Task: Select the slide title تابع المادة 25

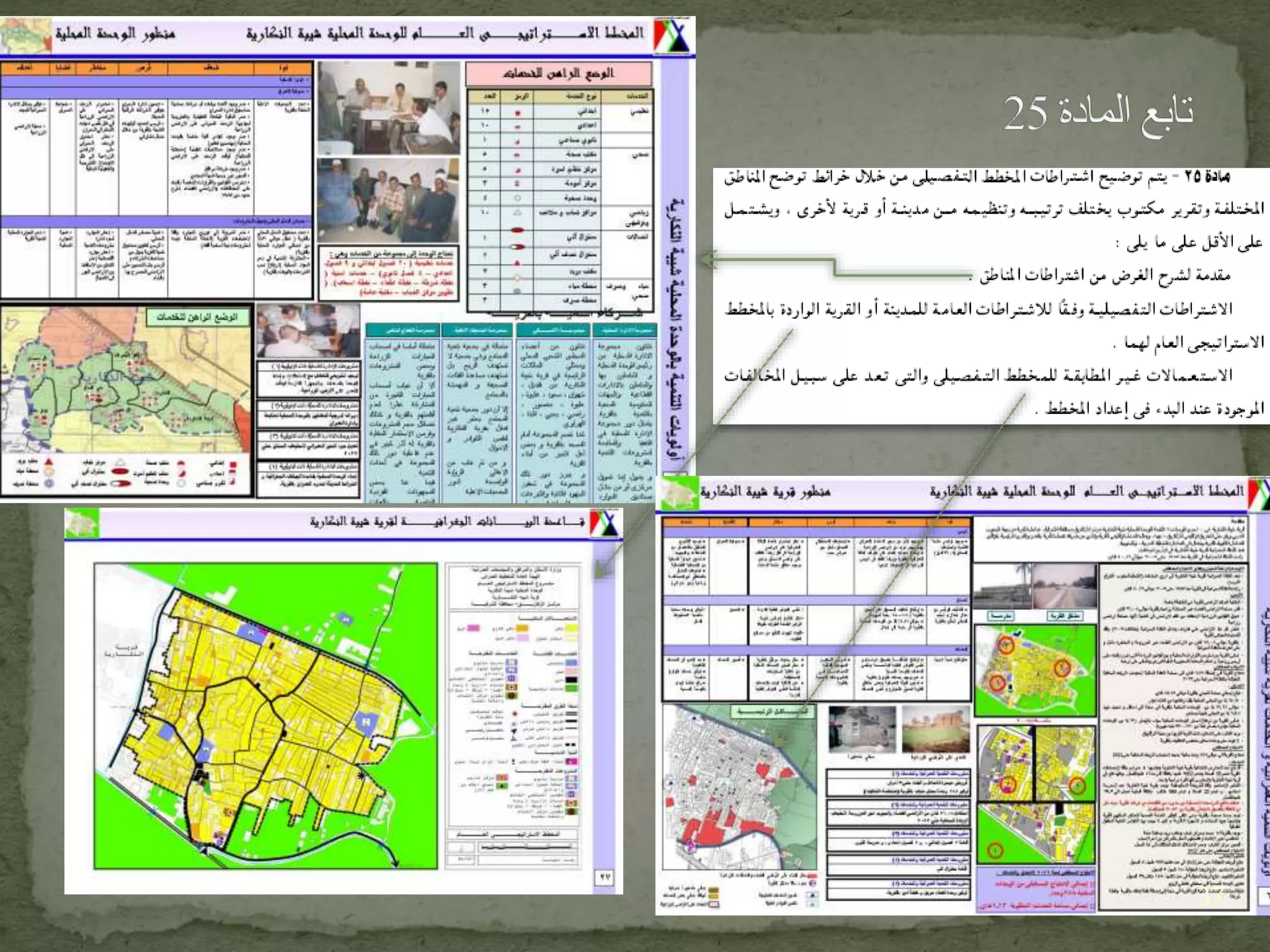Action: (1098, 113)
